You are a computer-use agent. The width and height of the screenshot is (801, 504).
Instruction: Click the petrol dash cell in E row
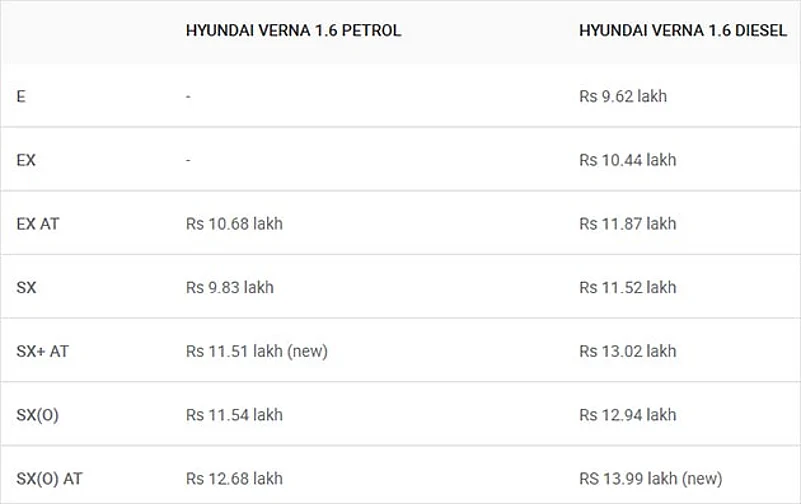(188, 96)
